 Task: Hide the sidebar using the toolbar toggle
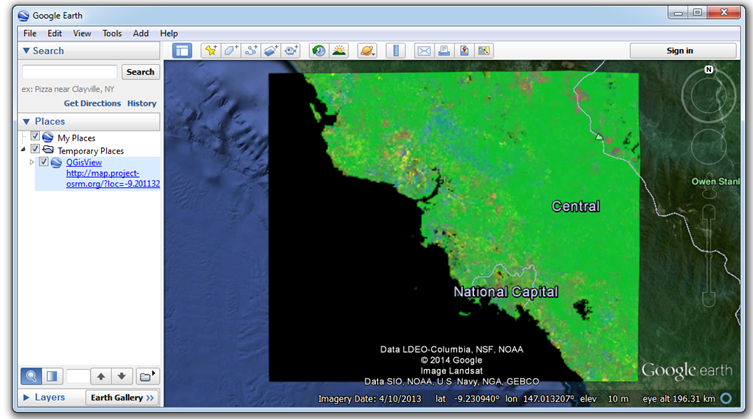pos(182,50)
